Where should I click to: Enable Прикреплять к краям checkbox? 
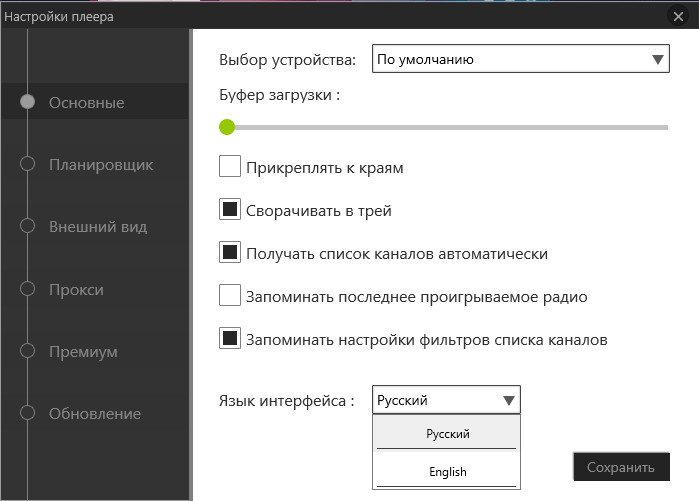(x=230, y=166)
